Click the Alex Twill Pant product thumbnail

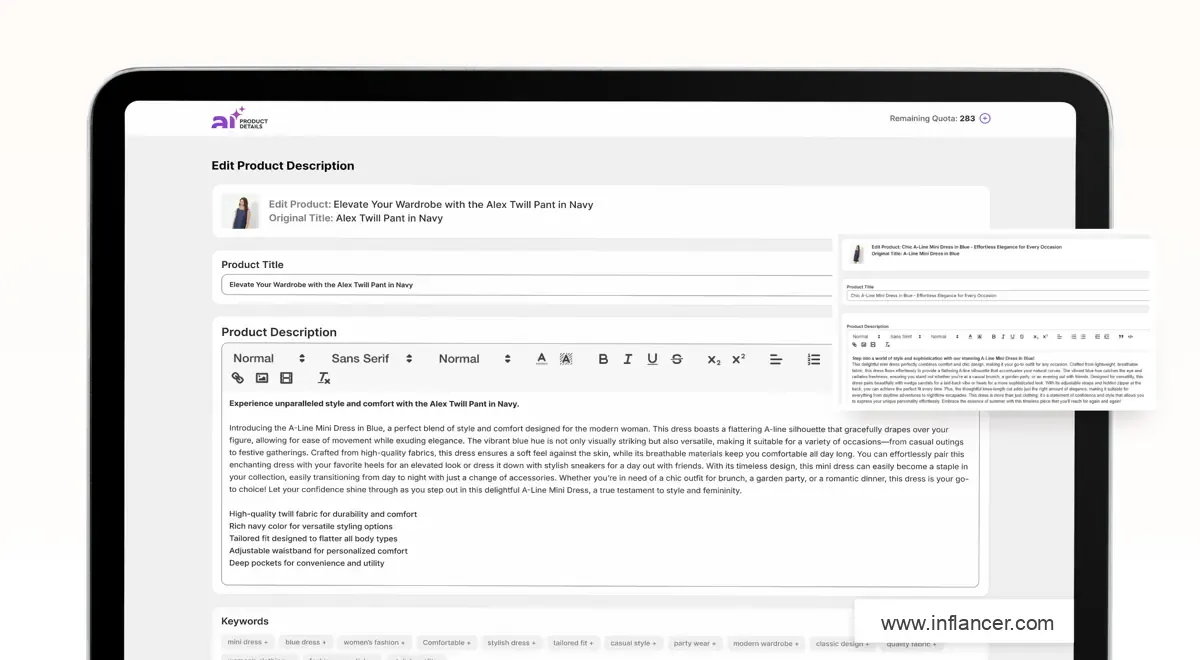[x=240, y=211]
